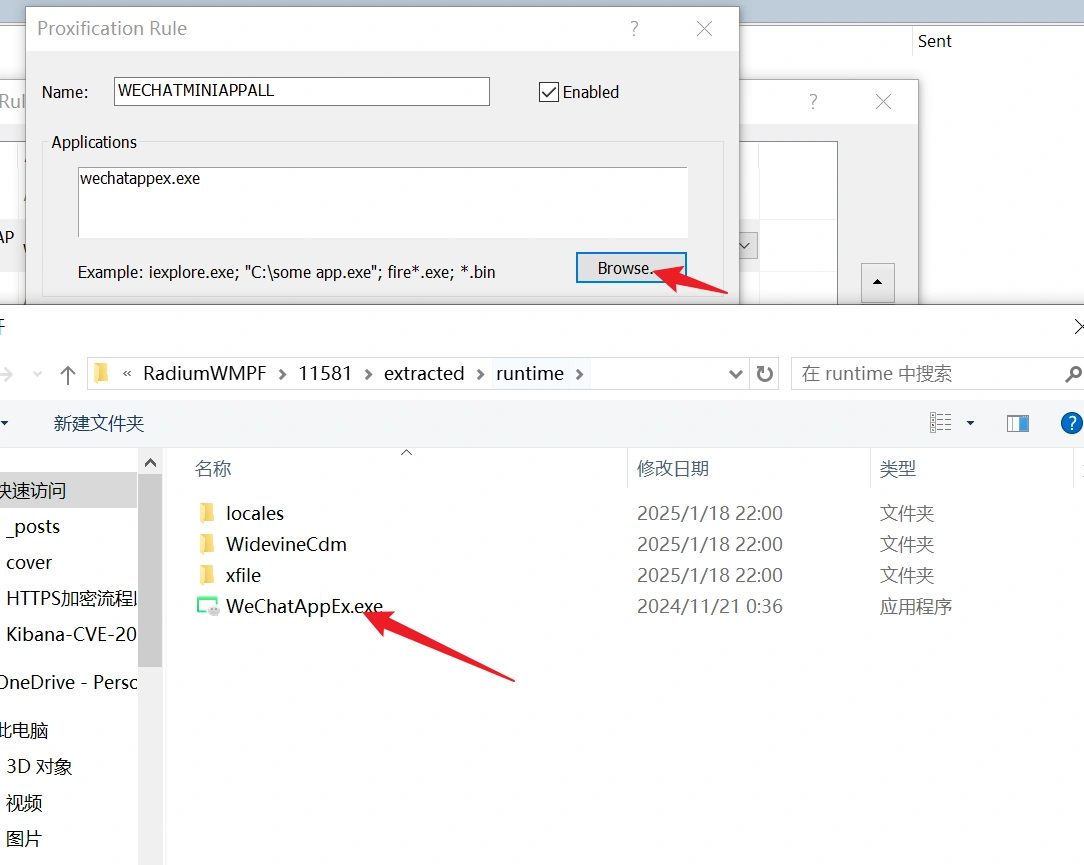The image size is (1084, 865).
Task: Click the refresh icon beside address bar
Action: pos(765,374)
